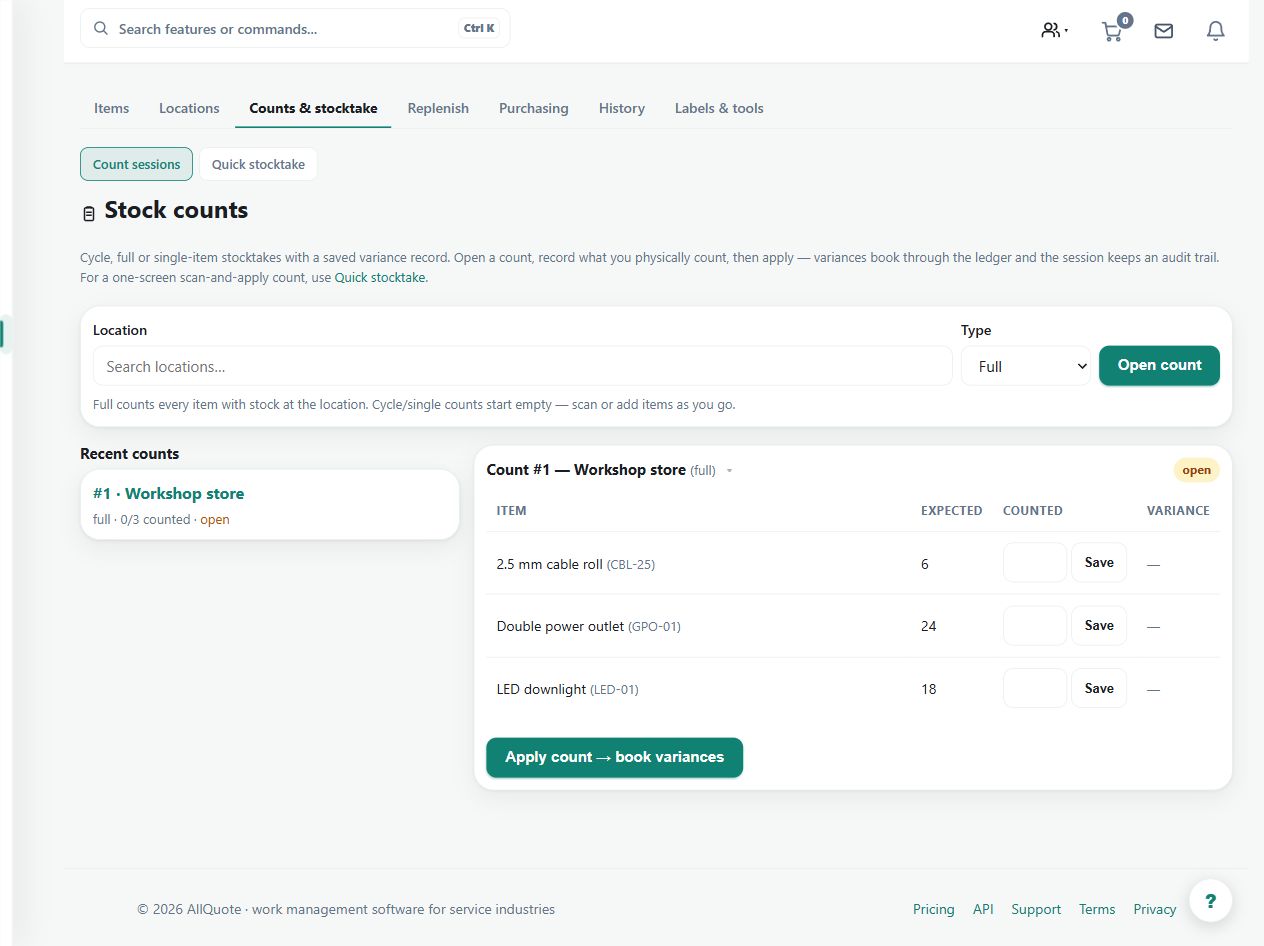Save the Double power outlet count
This screenshot has height=946, width=1264.
tap(1099, 625)
